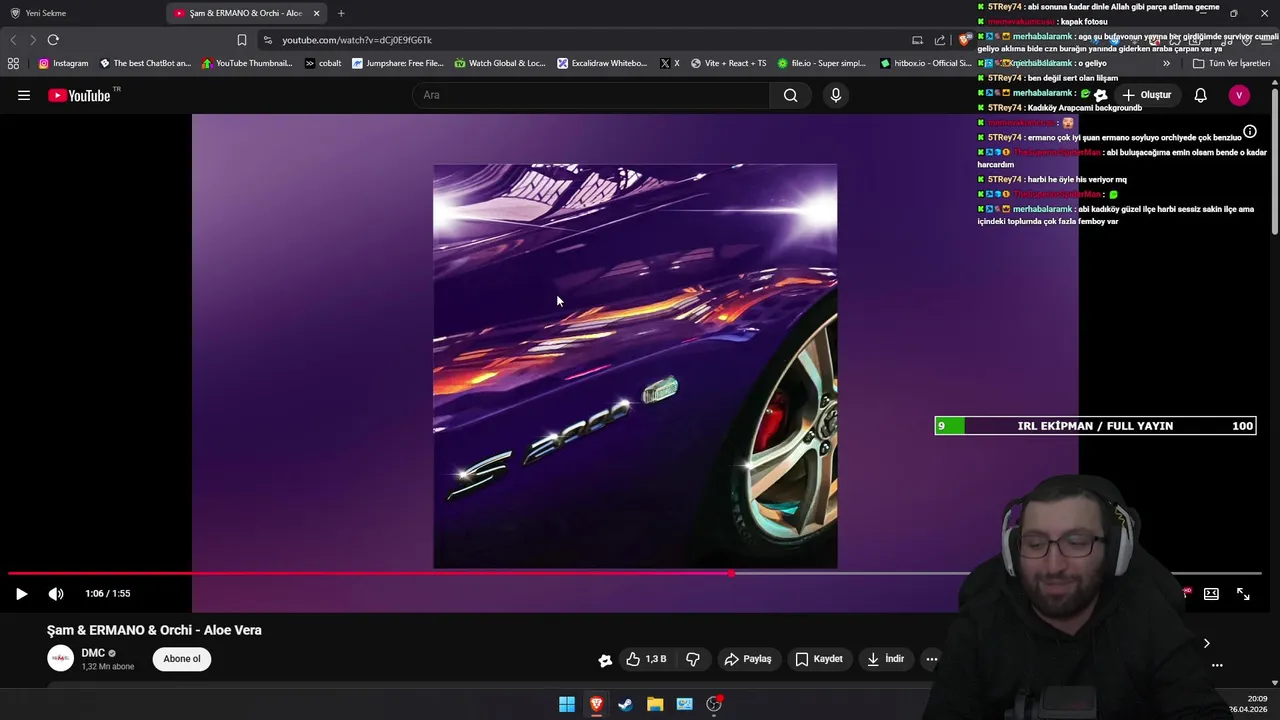Focus the YouTube 'Ara' search field

tap(591, 95)
